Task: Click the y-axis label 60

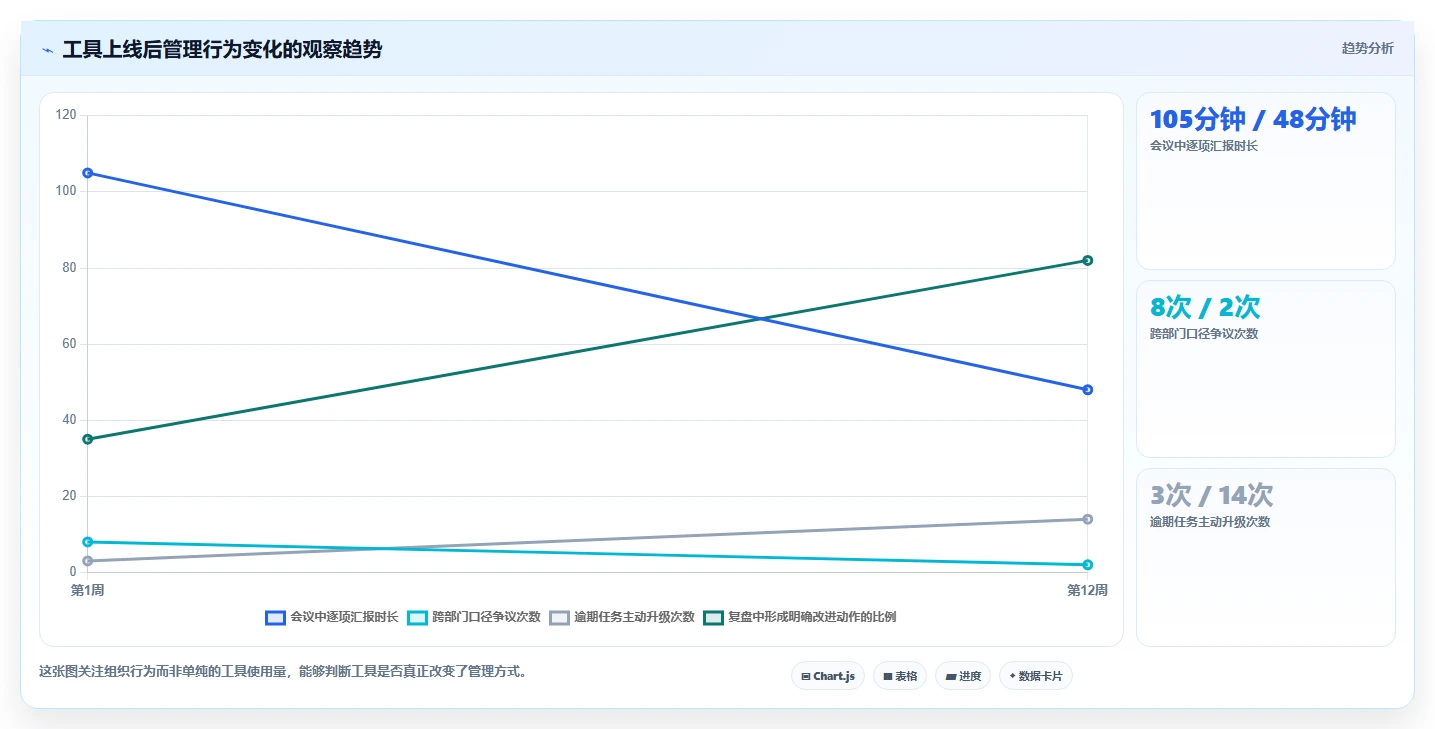Action: point(70,344)
